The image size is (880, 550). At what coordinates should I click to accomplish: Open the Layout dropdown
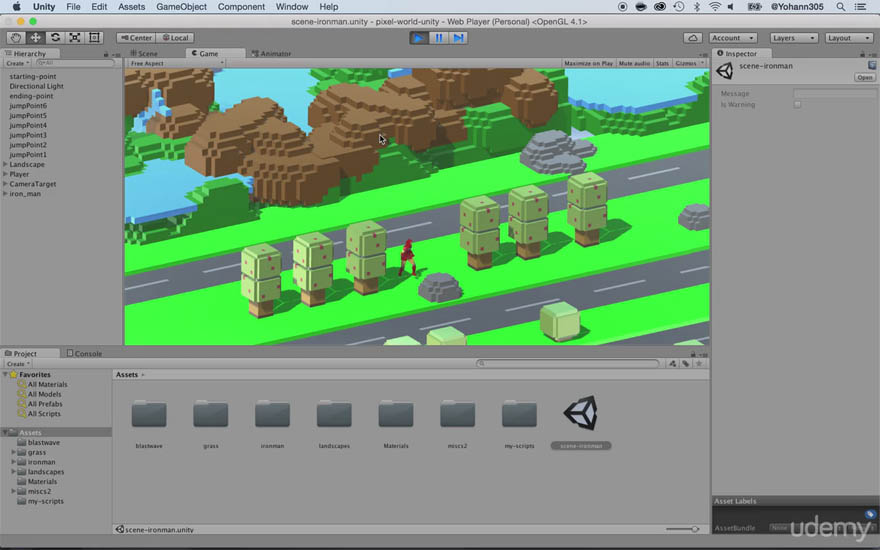tap(849, 38)
